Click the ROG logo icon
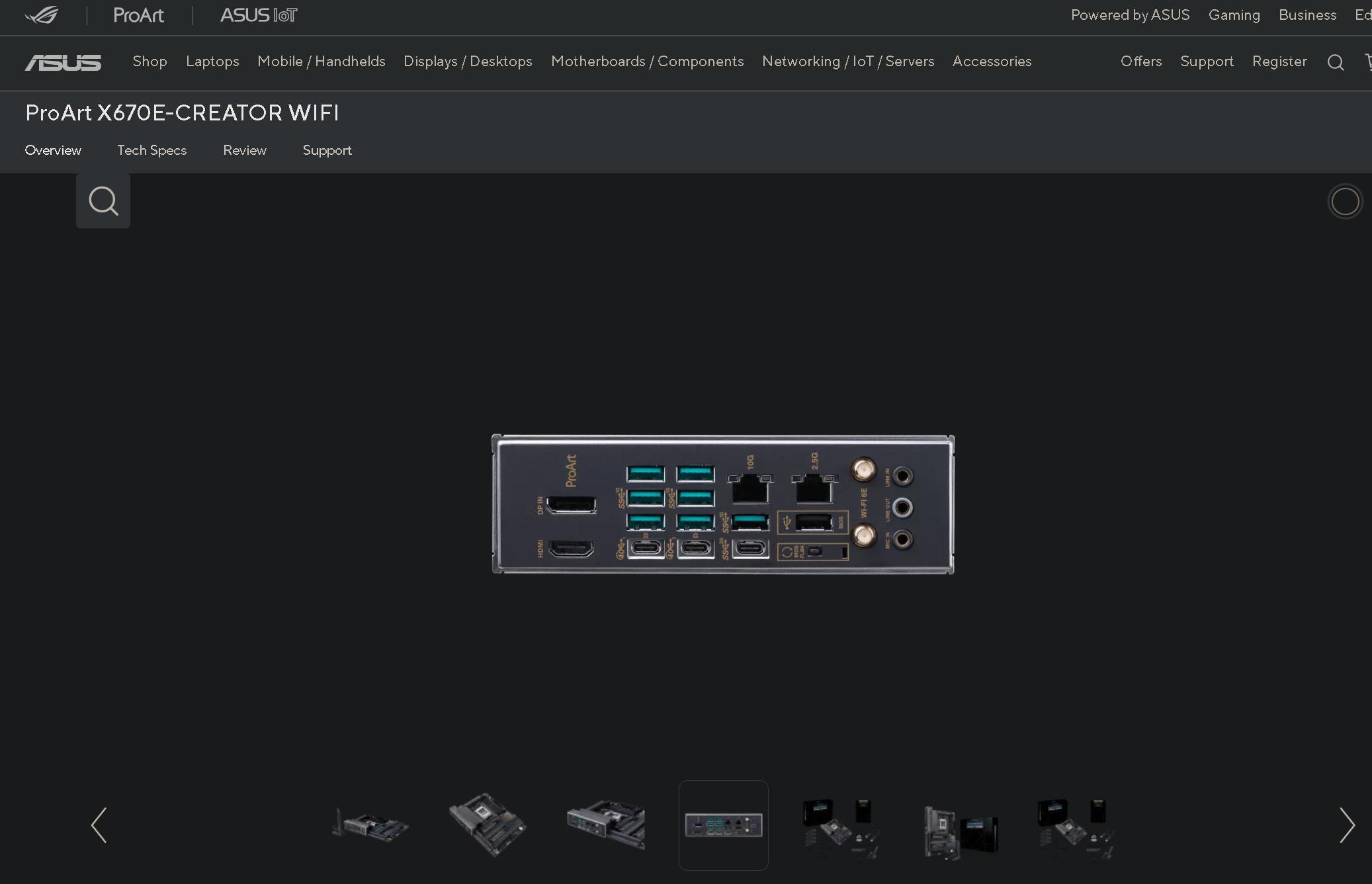Screen dimensions: 1372x884 41,15
